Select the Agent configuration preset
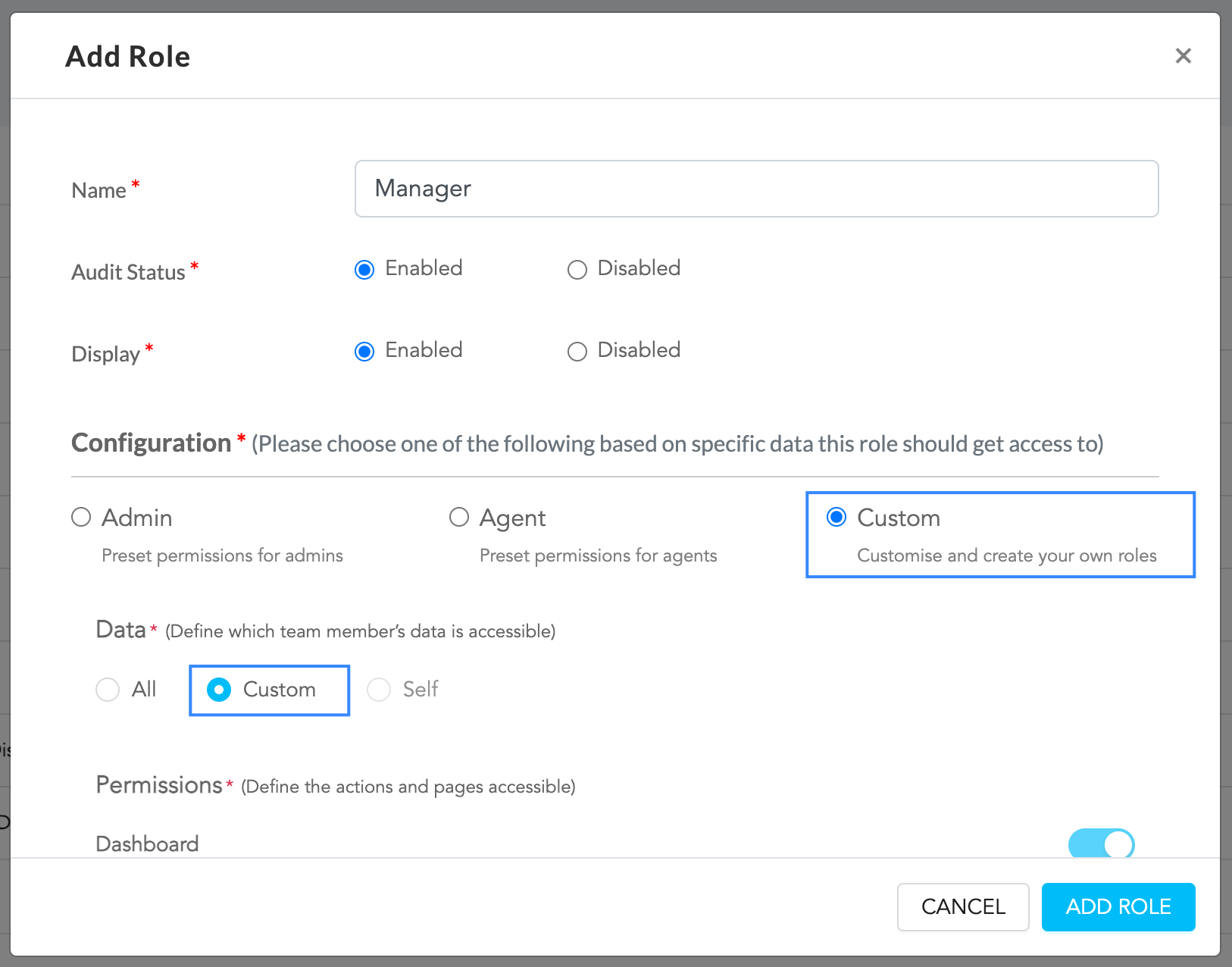The image size is (1232, 967). [459, 518]
